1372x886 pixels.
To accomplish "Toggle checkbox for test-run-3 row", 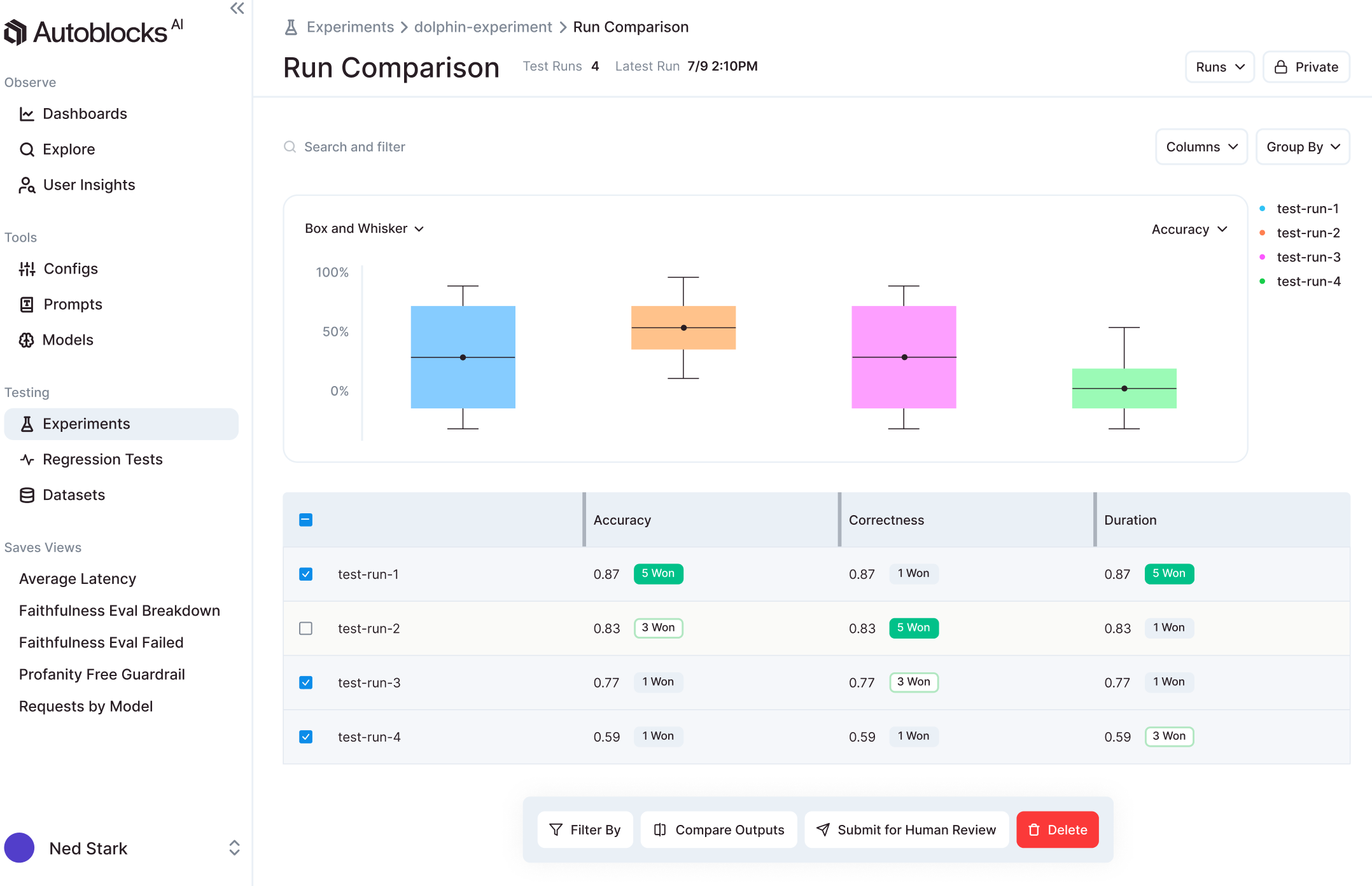I will (306, 682).
